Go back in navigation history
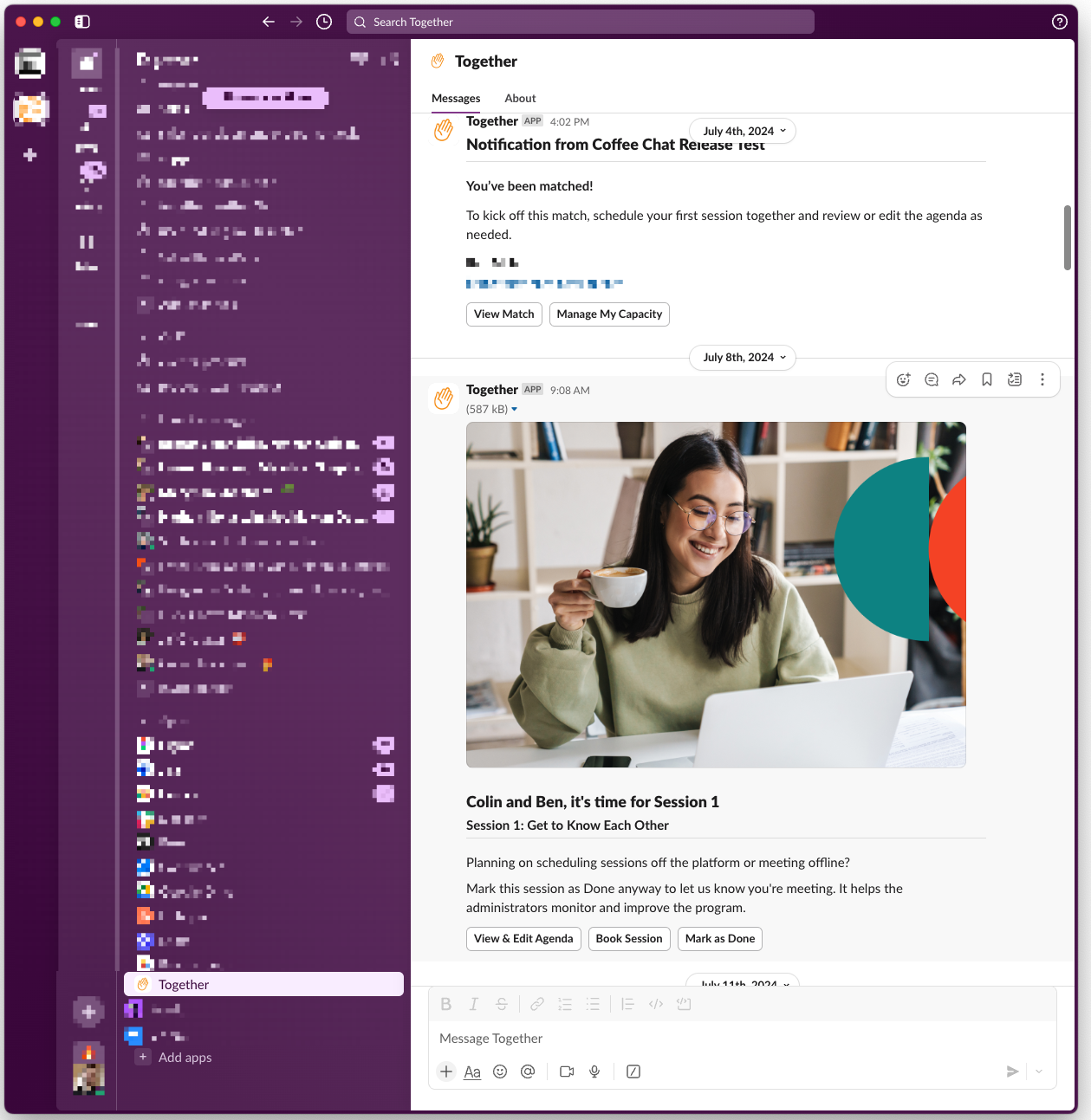Image resolution: width=1091 pixels, height=1120 pixels. [269, 22]
